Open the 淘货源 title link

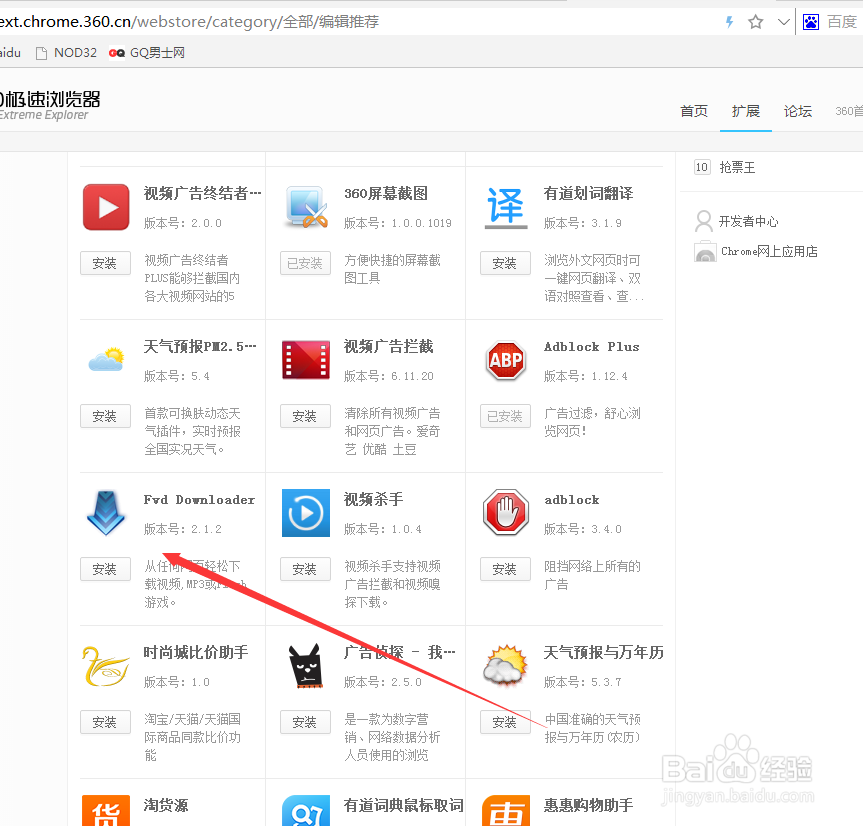click(x=166, y=806)
